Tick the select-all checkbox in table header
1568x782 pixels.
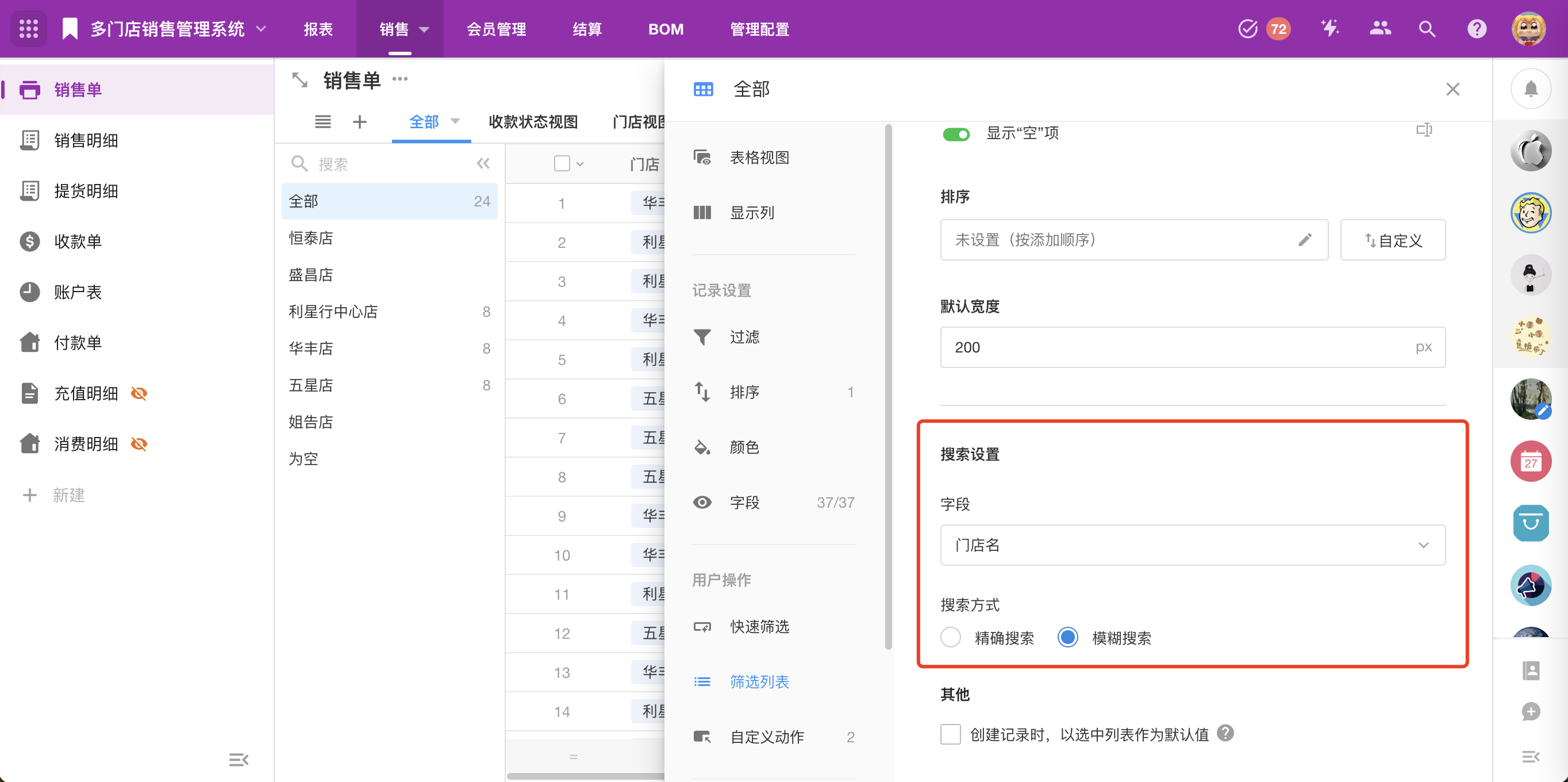pos(562,163)
